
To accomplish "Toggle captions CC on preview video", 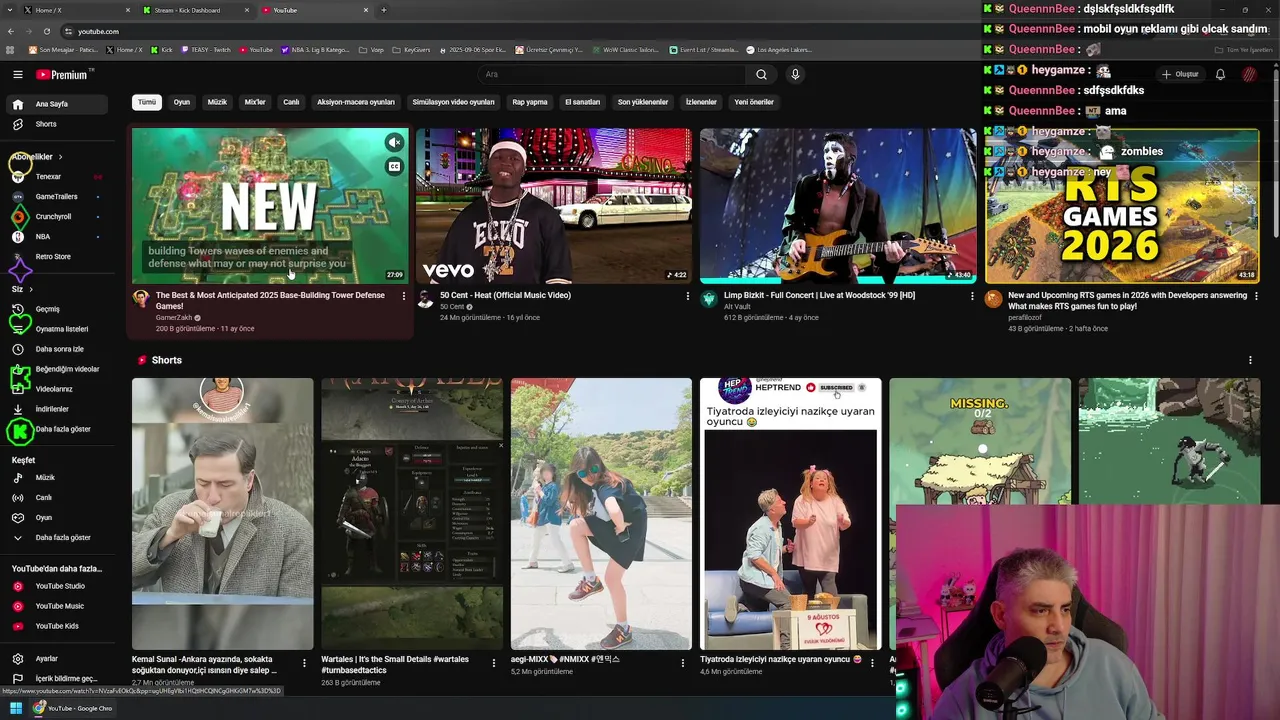I will tap(395, 167).
